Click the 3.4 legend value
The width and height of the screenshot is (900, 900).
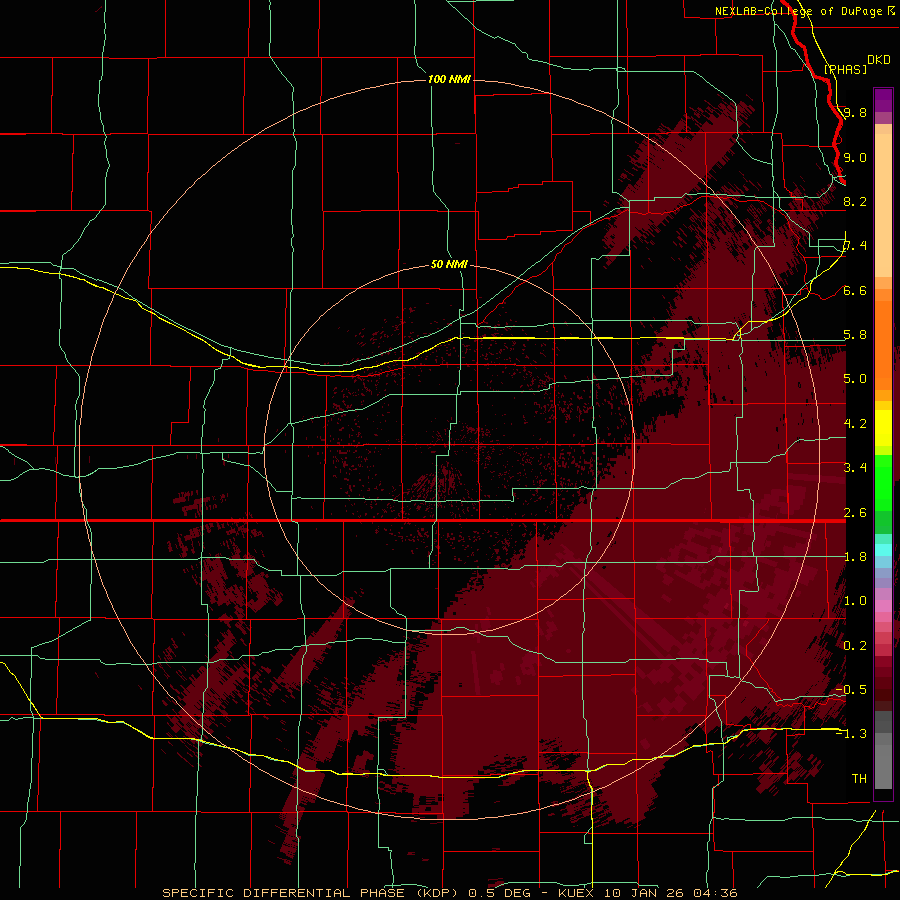855,468
